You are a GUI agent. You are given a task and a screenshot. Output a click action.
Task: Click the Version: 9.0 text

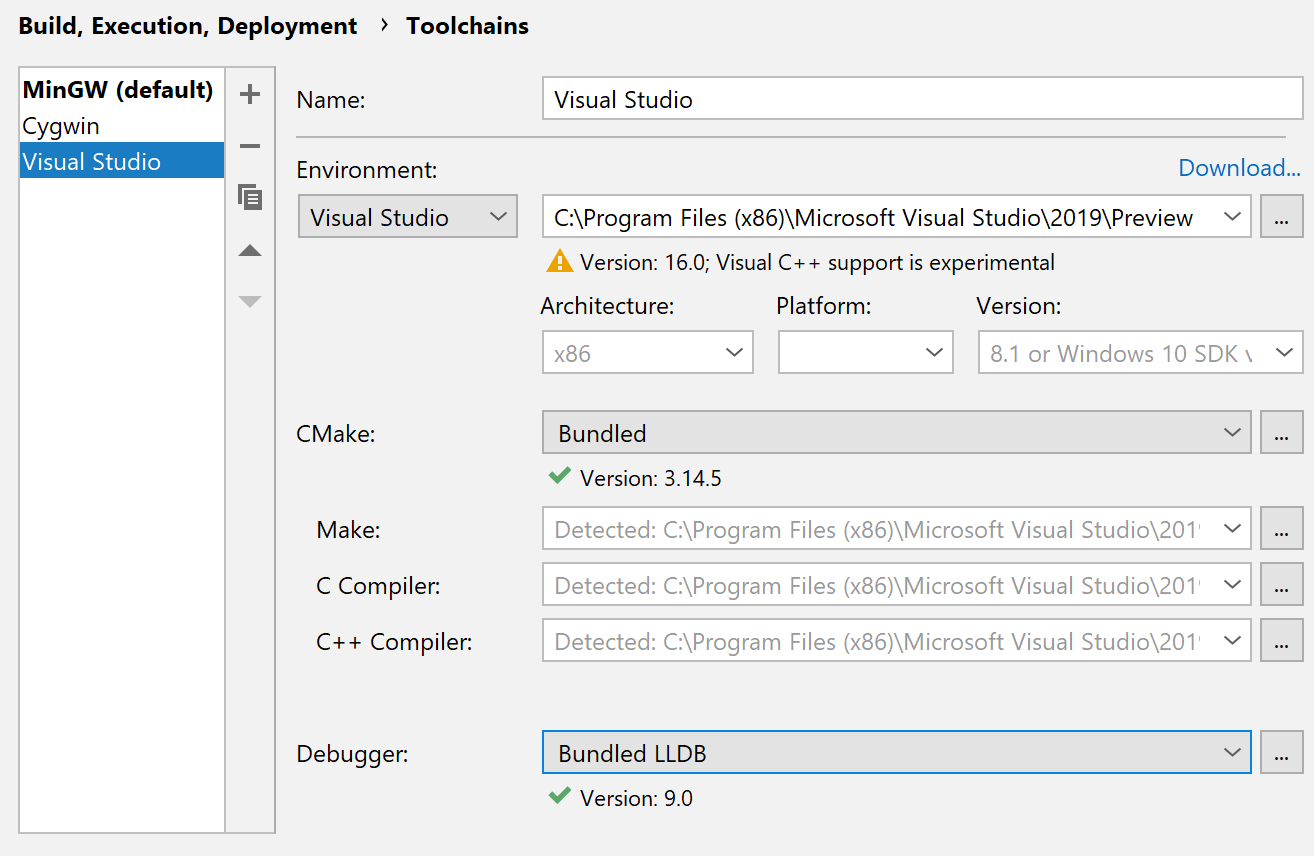636,798
